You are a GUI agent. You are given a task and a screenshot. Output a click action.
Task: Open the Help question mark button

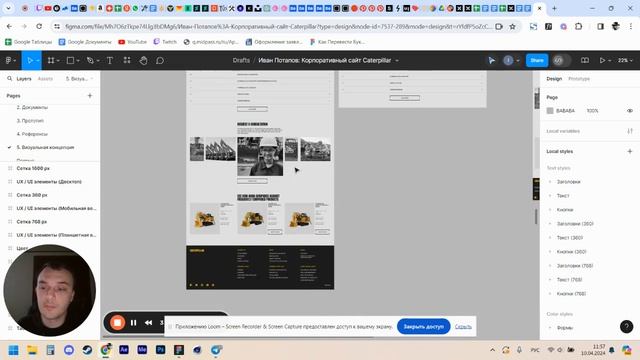coord(627,327)
